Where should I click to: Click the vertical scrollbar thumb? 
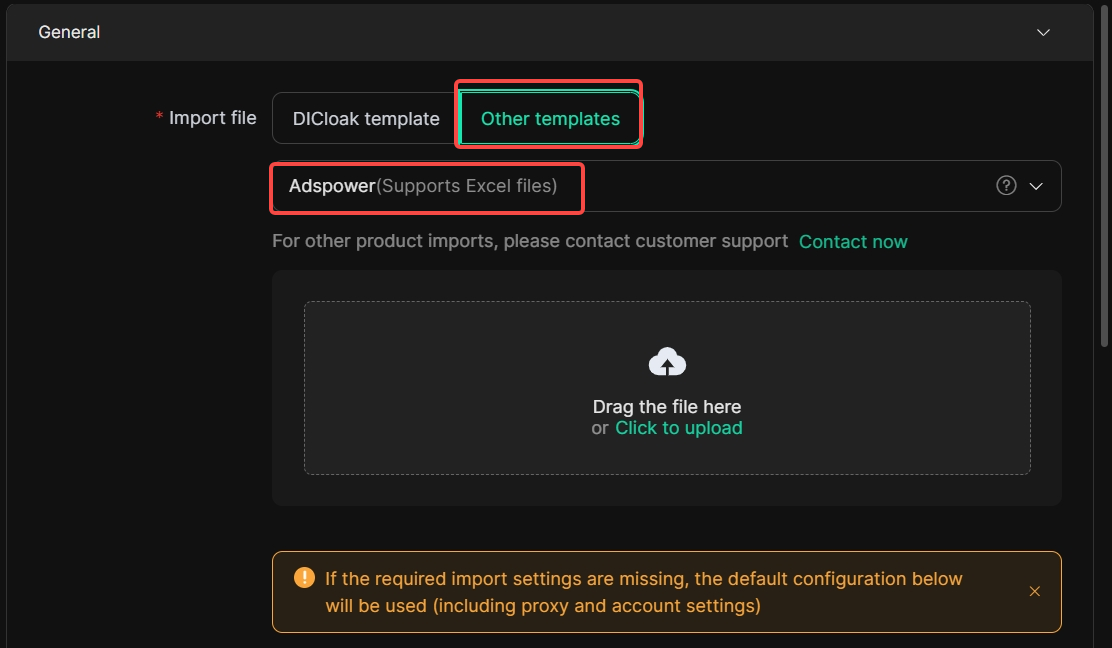pyautogui.click(x=1104, y=174)
